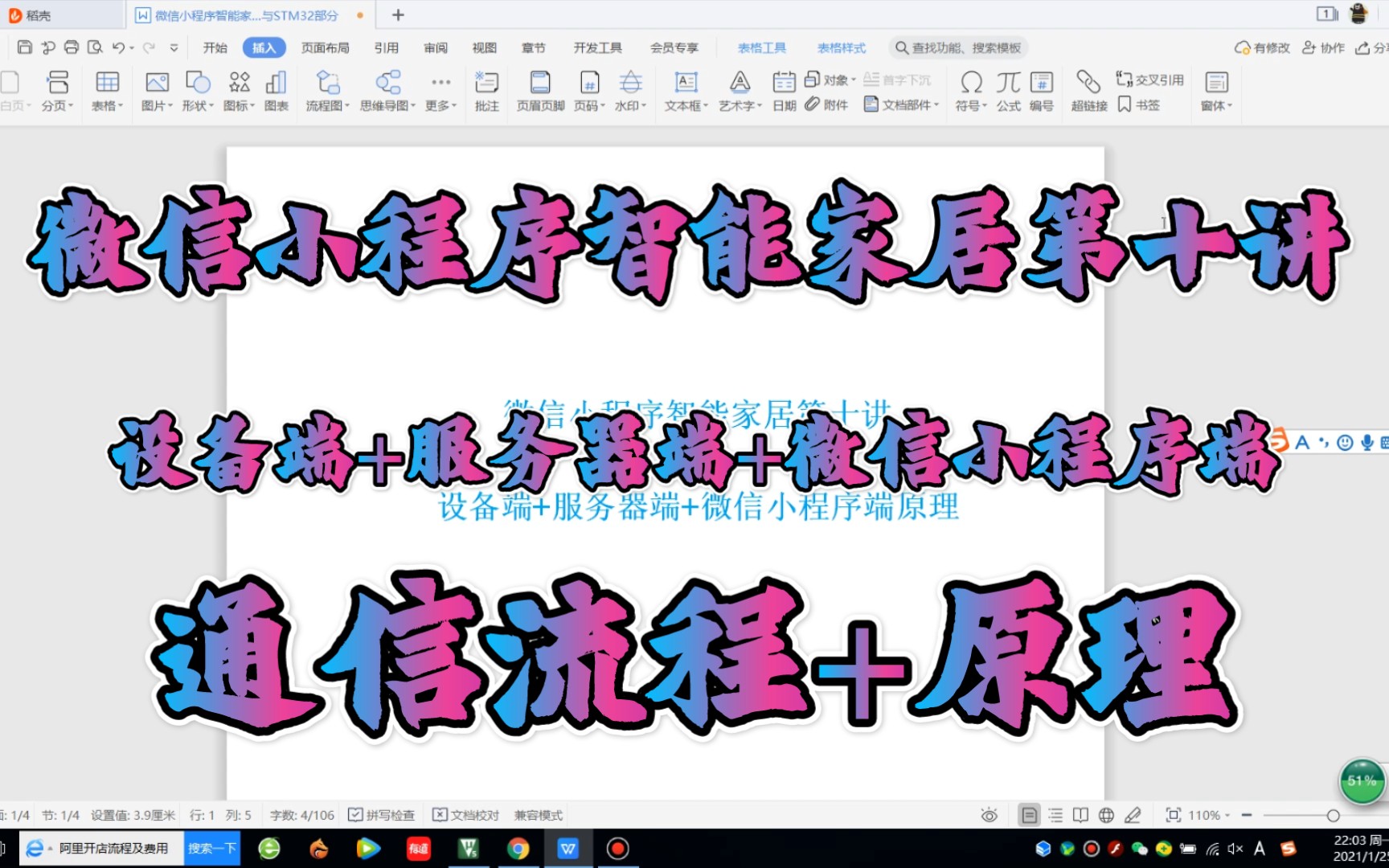Switch to the 页面布局 Page Layout tab

click(325, 47)
